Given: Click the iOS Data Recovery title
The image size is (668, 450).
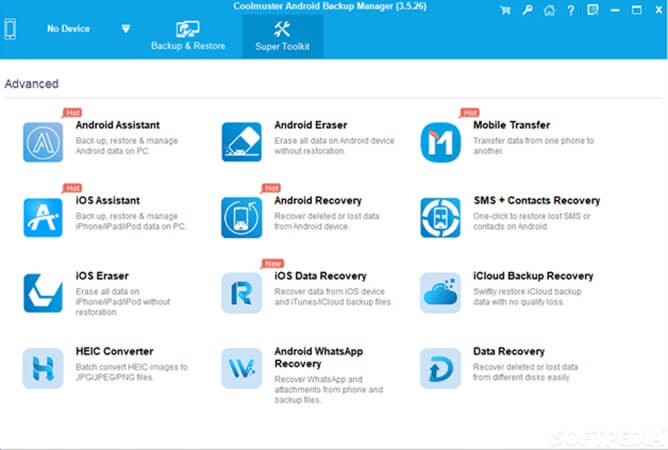Looking at the screenshot, I should (320, 276).
